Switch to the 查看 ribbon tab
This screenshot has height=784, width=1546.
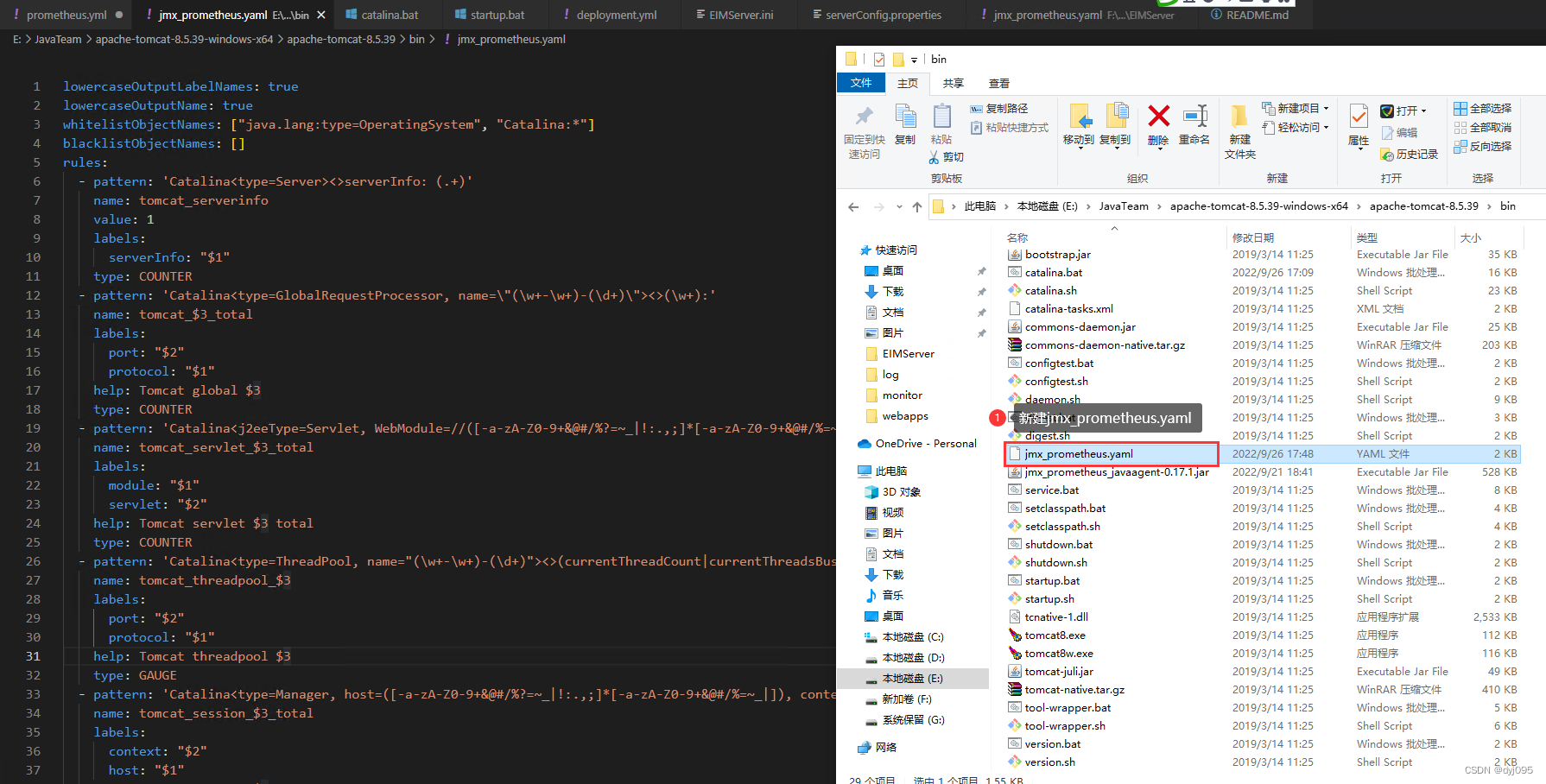[x=998, y=83]
